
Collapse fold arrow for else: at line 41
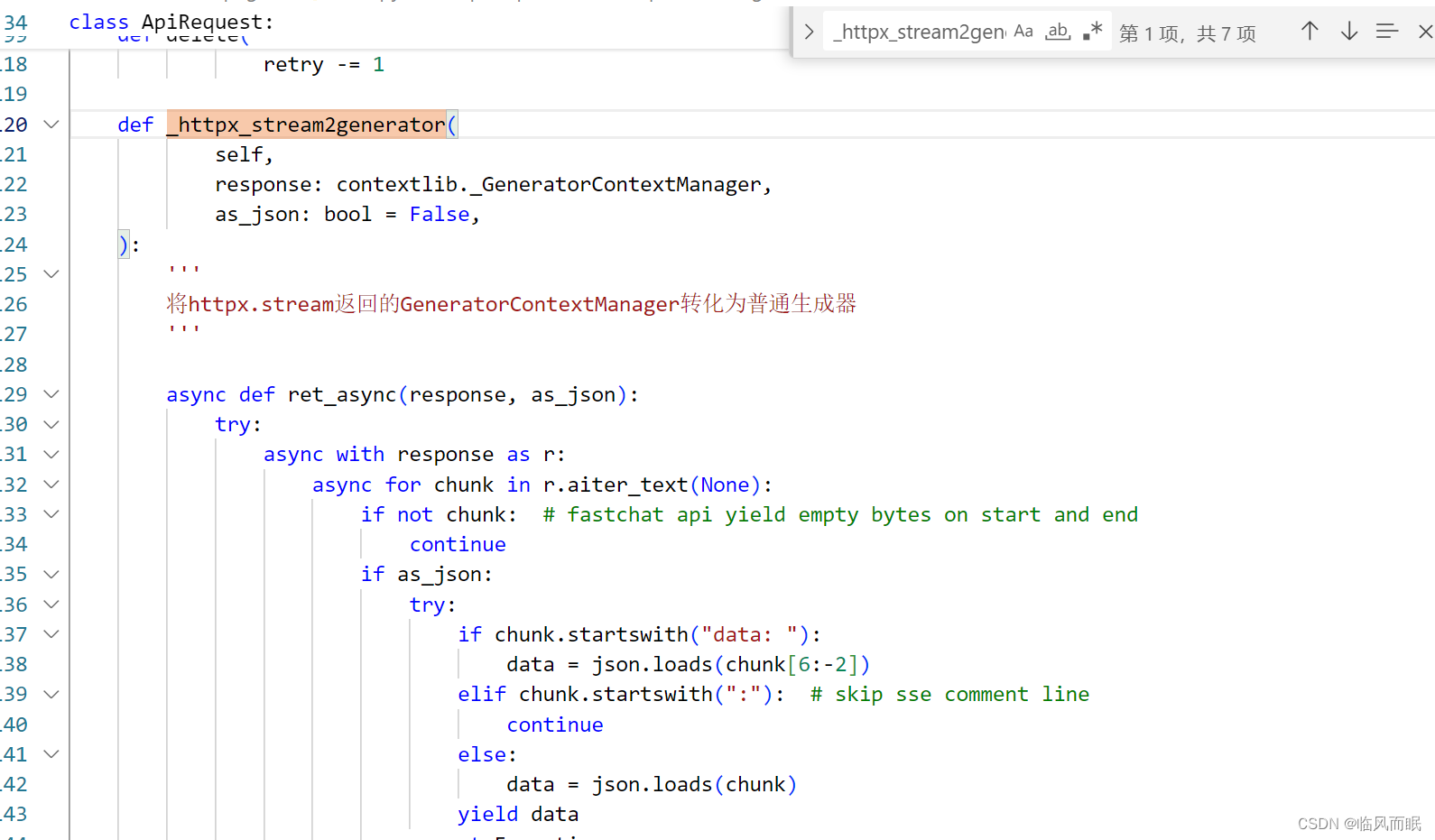click(x=51, y=754)
